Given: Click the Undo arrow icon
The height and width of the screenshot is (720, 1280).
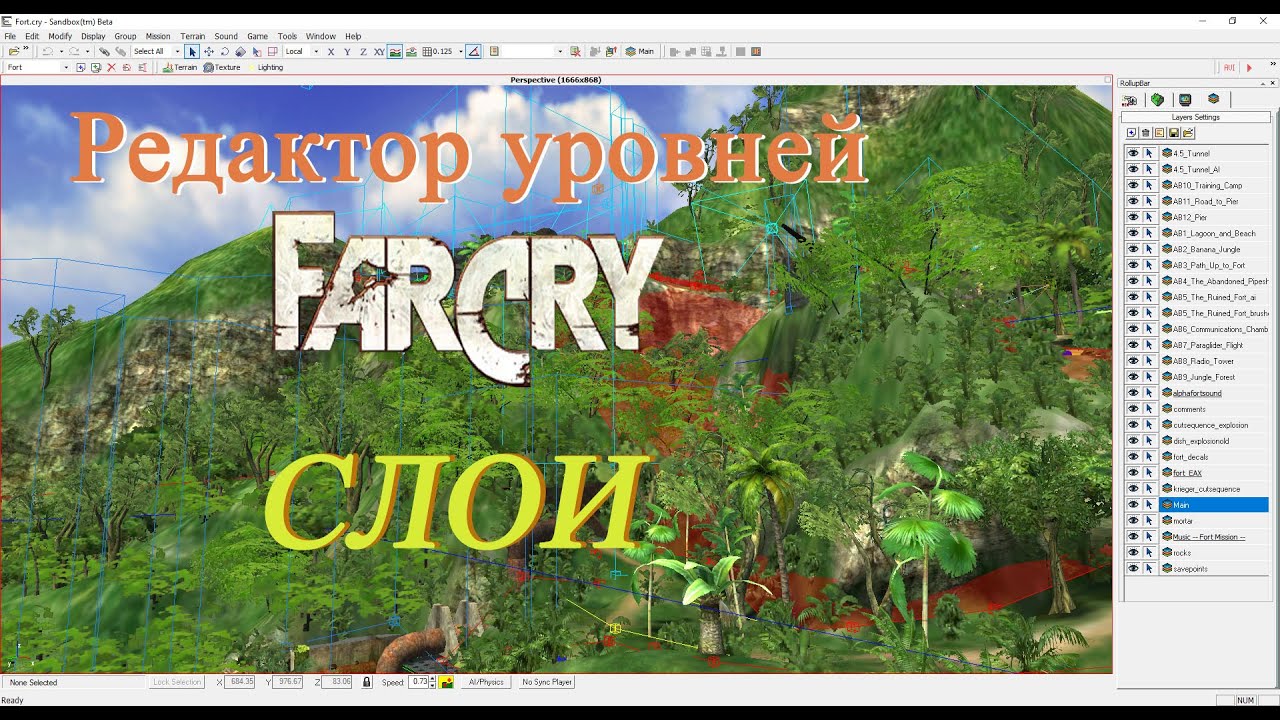Looking at the screenshot, I should pos(47,51).
